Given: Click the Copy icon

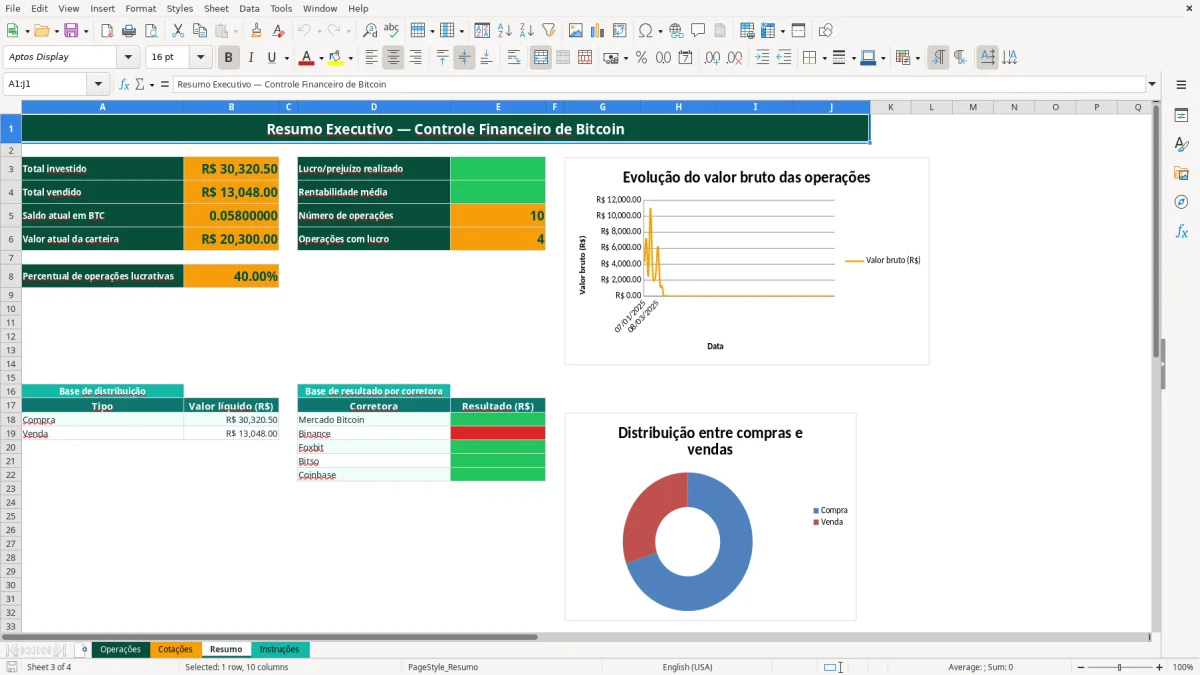Looking at the screenshot, I should (x=199, y=31).
